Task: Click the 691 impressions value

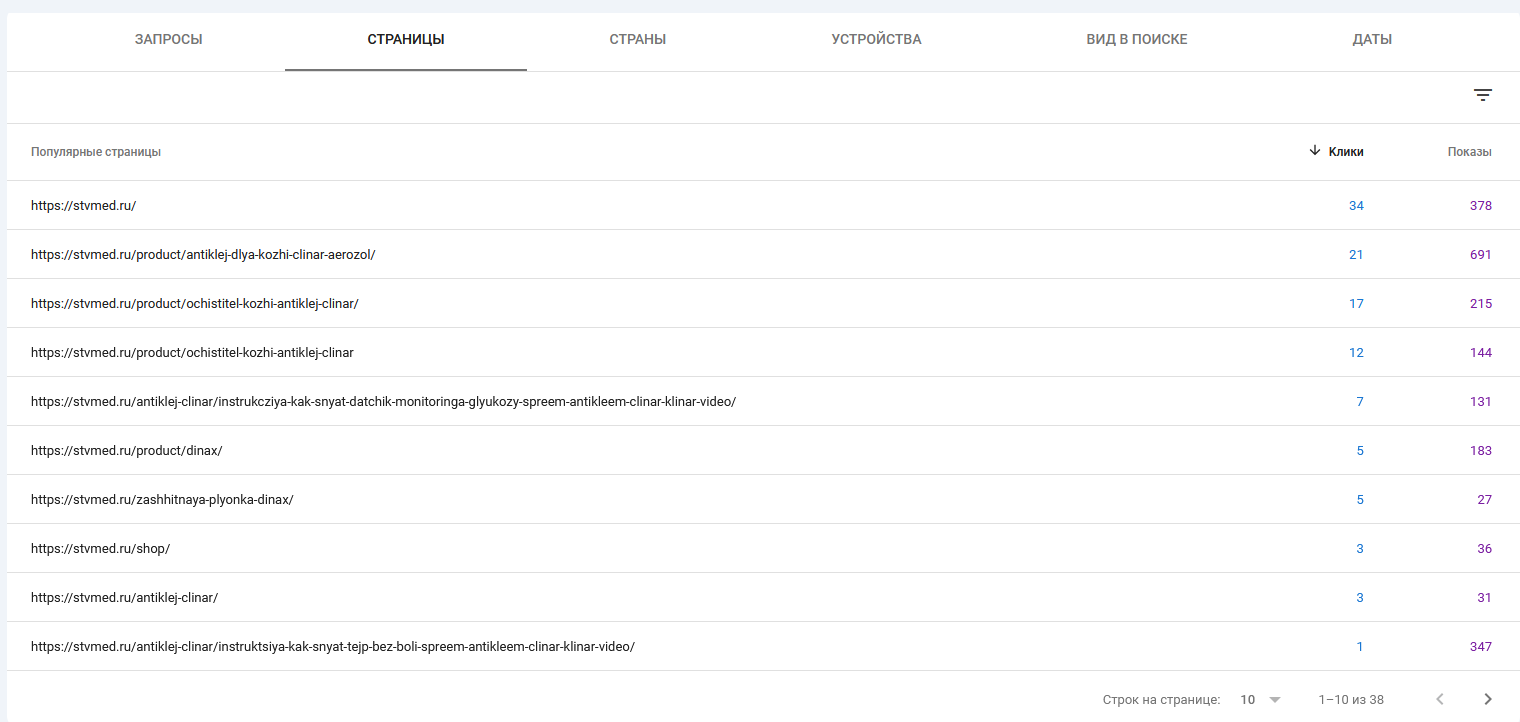Action: click(1480, 255)
